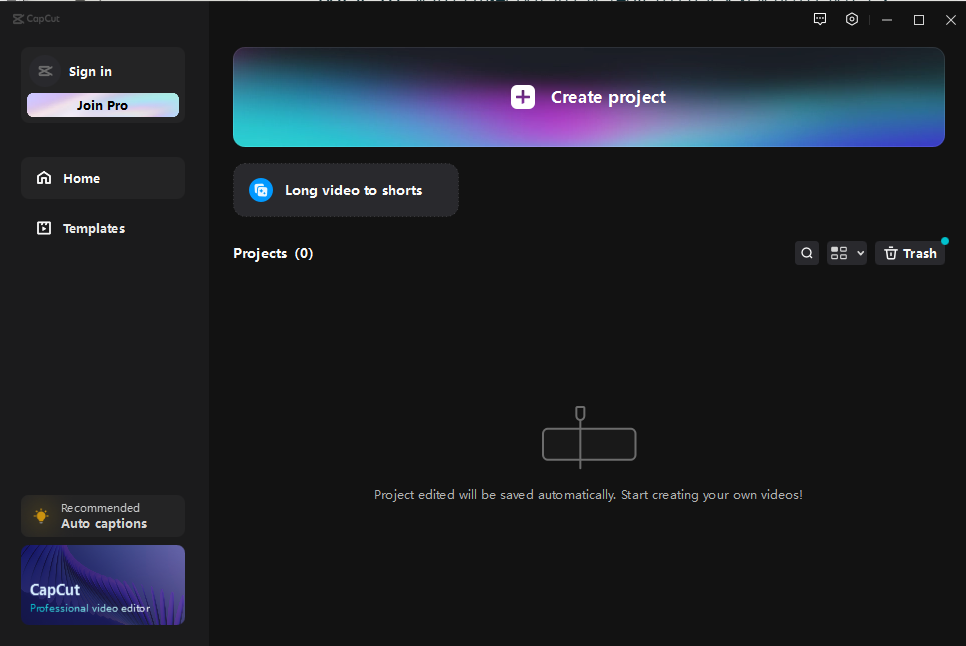Click the Home house icon
Viewport: 966px width, 646px height.
tap(44, 178)
